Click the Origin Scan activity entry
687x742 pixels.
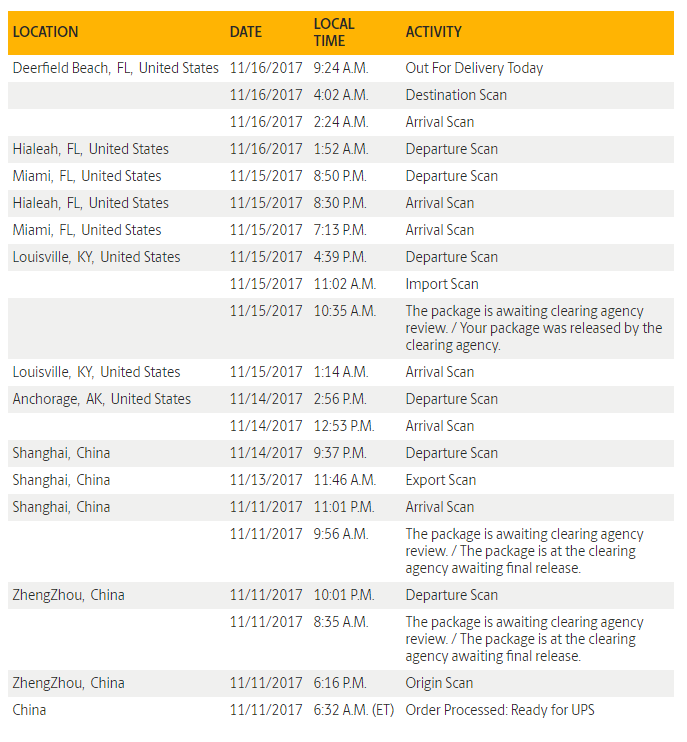(x=440, y=683)
